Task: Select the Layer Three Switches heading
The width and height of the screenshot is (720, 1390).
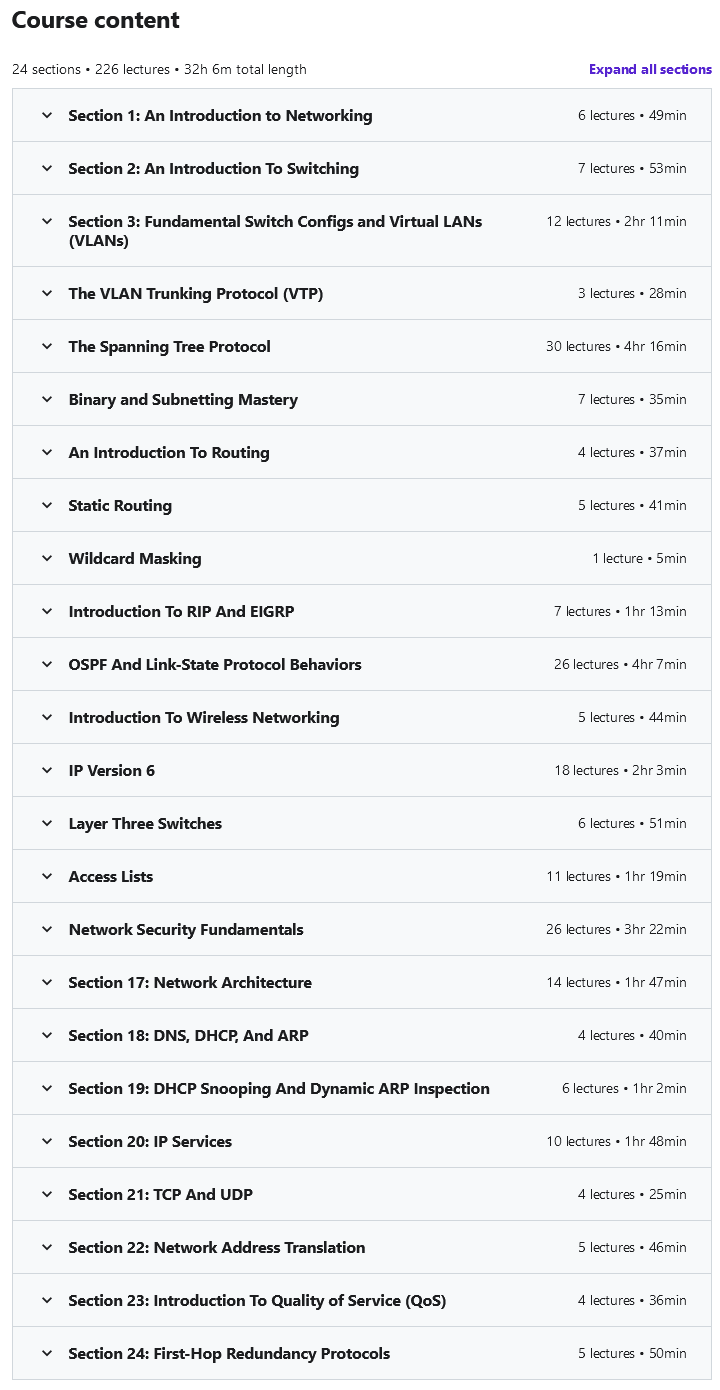Action: (145, 824)
